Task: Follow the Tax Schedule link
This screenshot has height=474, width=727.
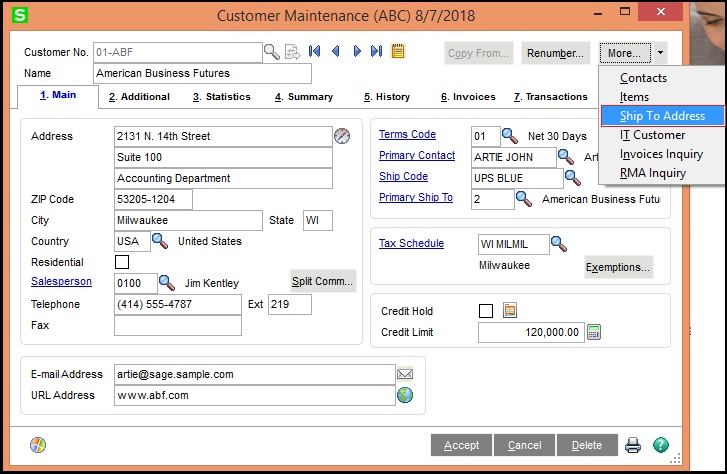Action: (411, 243)
